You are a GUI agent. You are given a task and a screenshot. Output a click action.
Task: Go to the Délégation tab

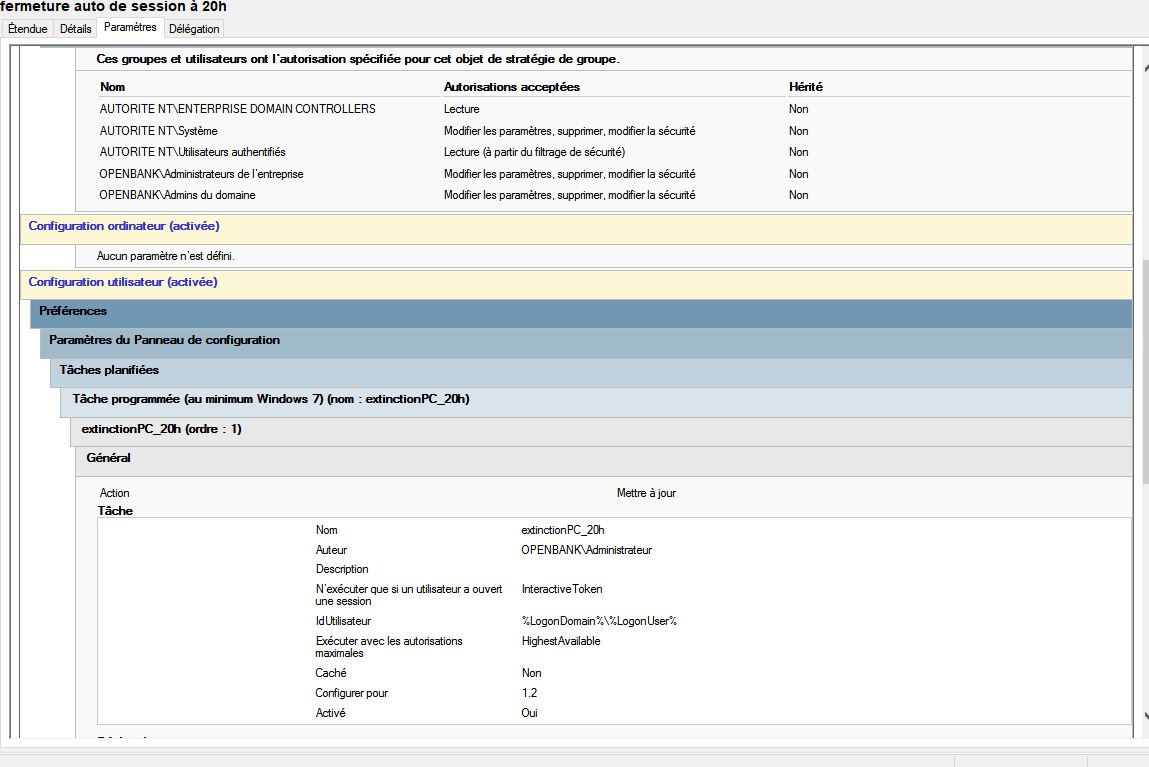tap(194, 29)
